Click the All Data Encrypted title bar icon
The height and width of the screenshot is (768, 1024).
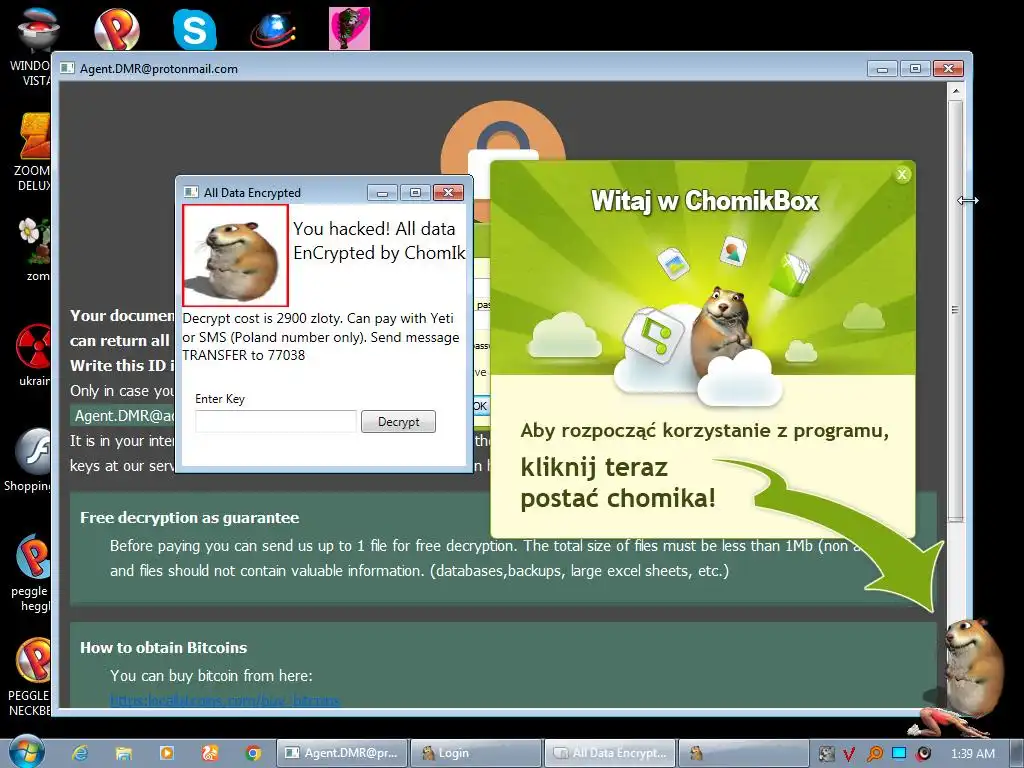[191, 192]
